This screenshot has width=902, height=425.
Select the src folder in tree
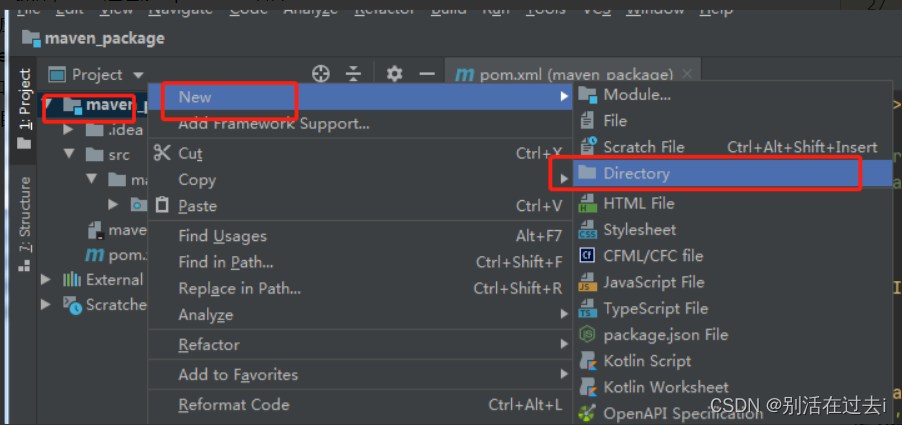pos(108,155)
